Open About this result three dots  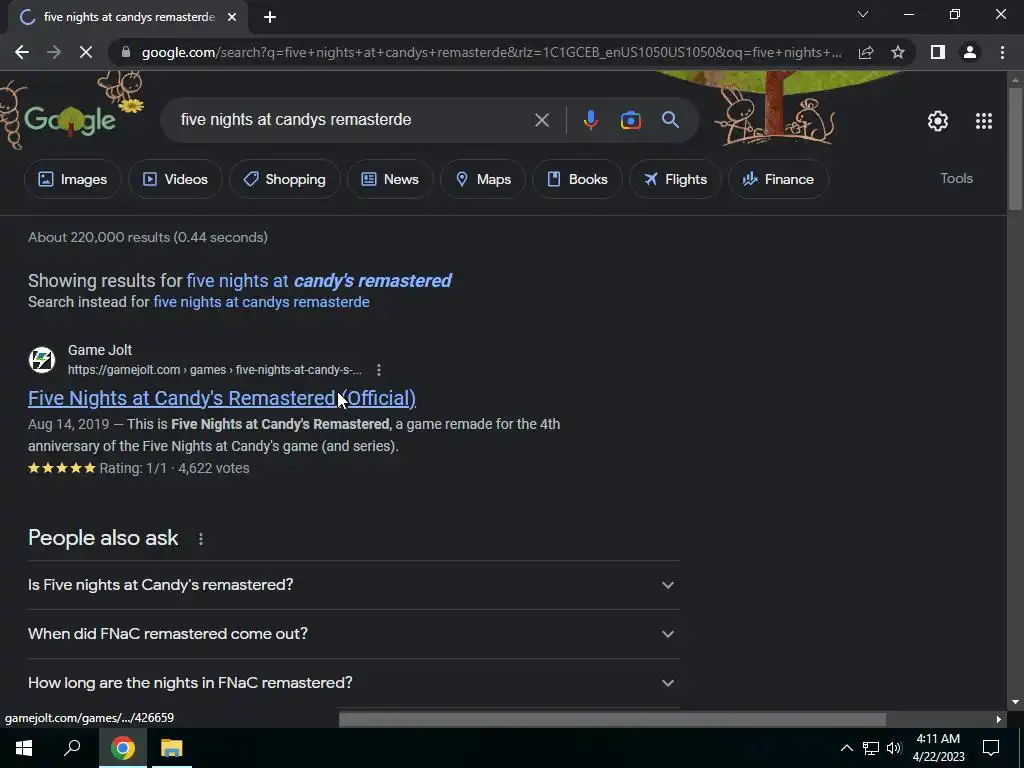click(x=379, y=370)
